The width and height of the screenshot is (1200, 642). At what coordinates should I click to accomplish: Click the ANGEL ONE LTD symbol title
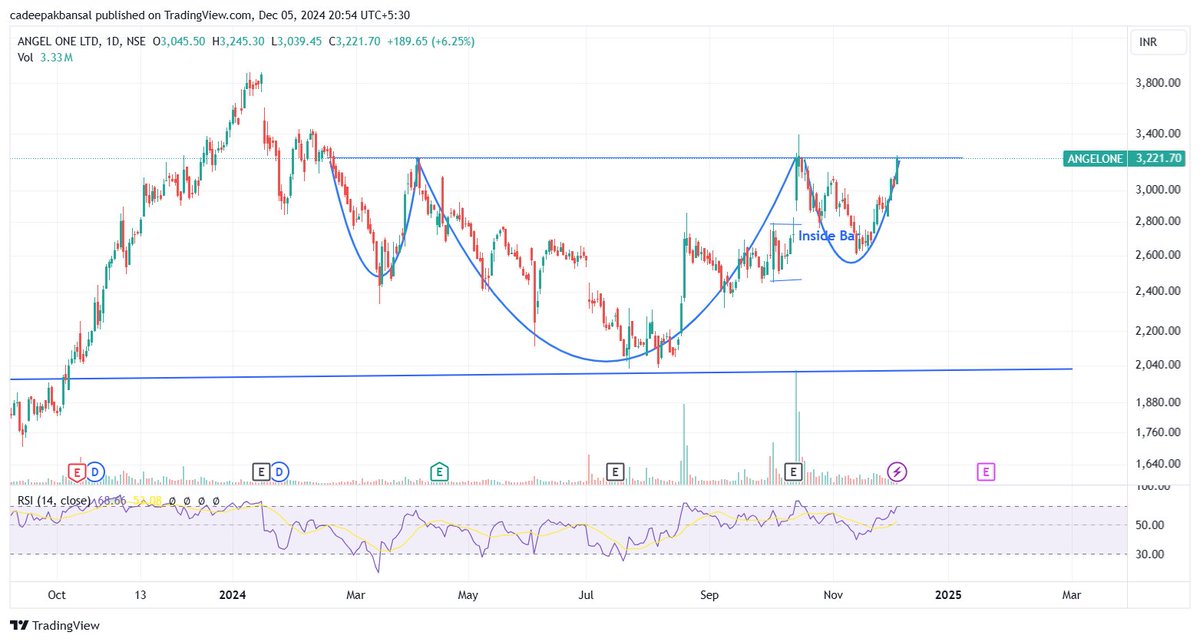click(x=58, y=42)
